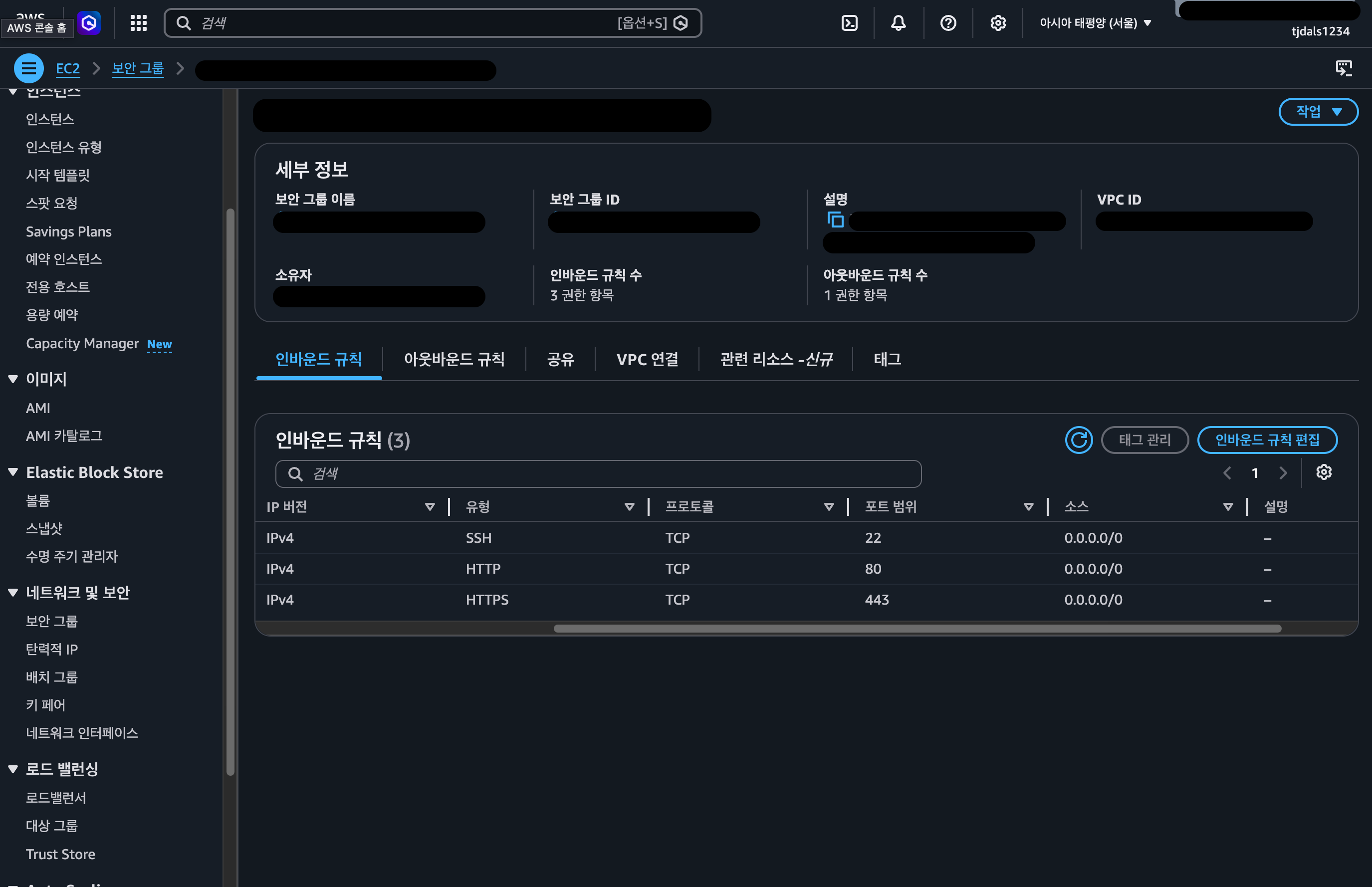Screen dimensions: 1372x887
Task: Open the help question mark menu
Action: coord(948,23)
